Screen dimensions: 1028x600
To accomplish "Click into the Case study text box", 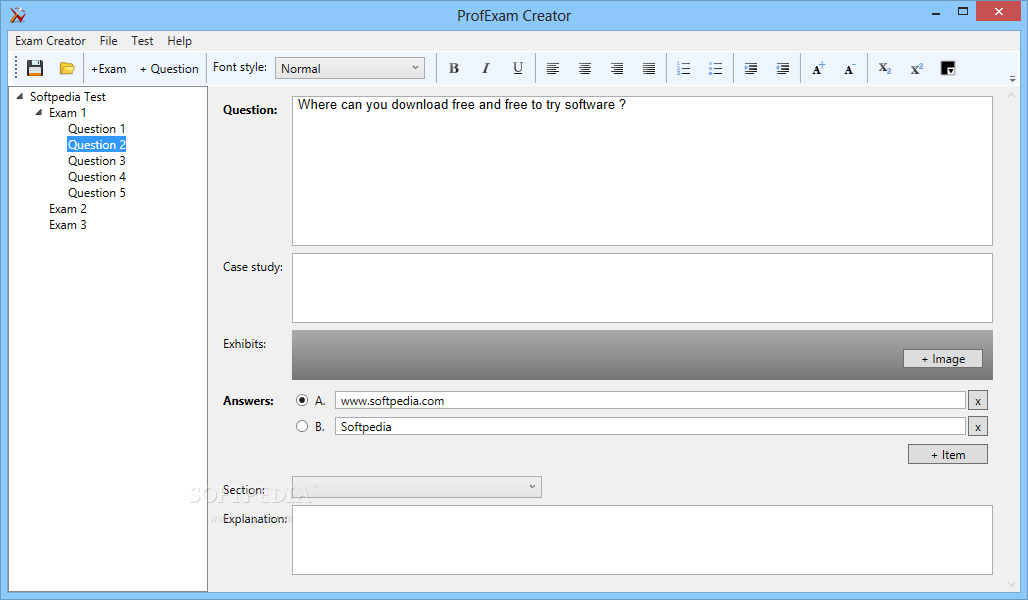I will 642,288.
